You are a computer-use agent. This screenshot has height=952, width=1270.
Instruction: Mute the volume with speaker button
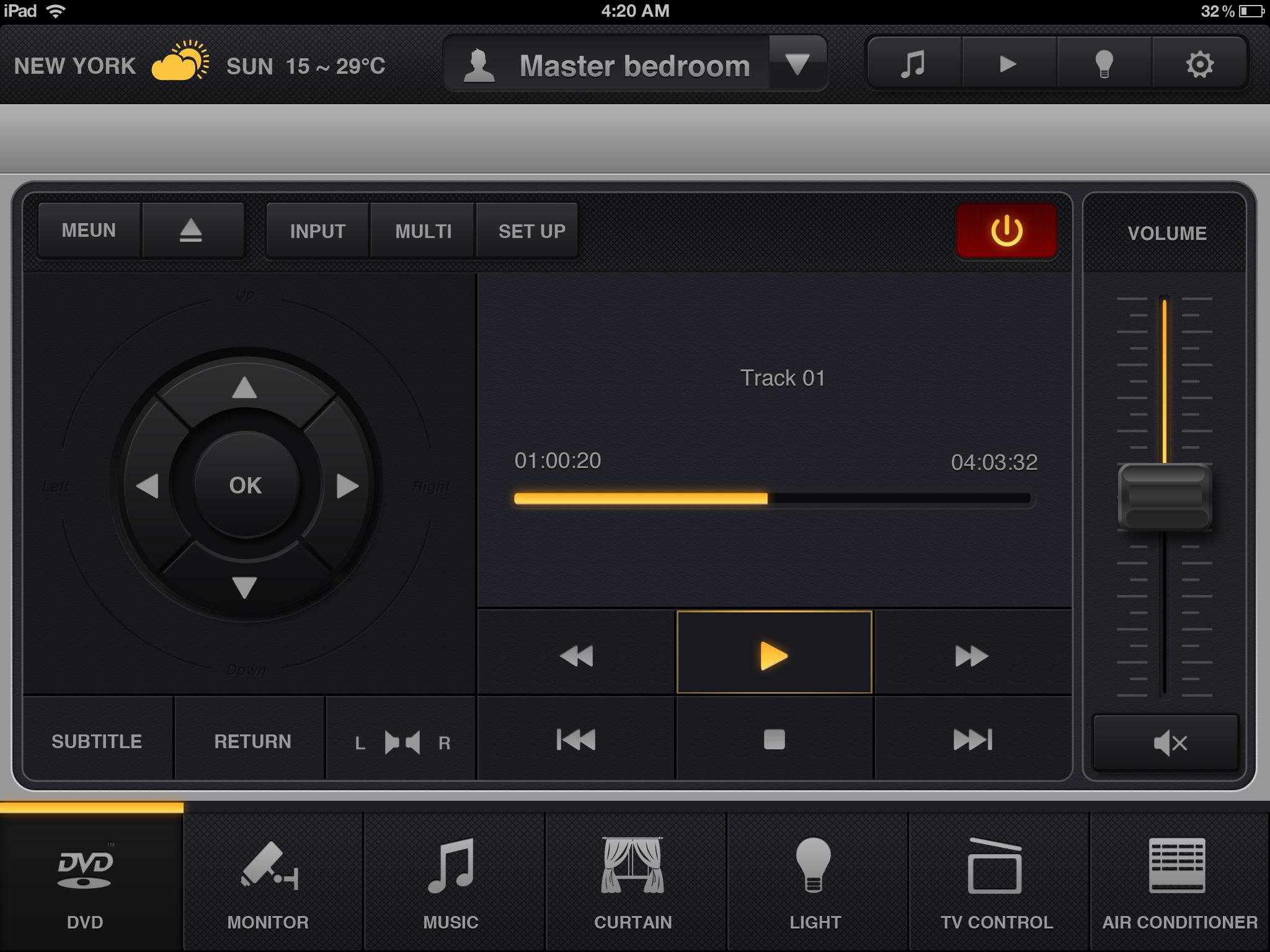(x=1166, y=742)
